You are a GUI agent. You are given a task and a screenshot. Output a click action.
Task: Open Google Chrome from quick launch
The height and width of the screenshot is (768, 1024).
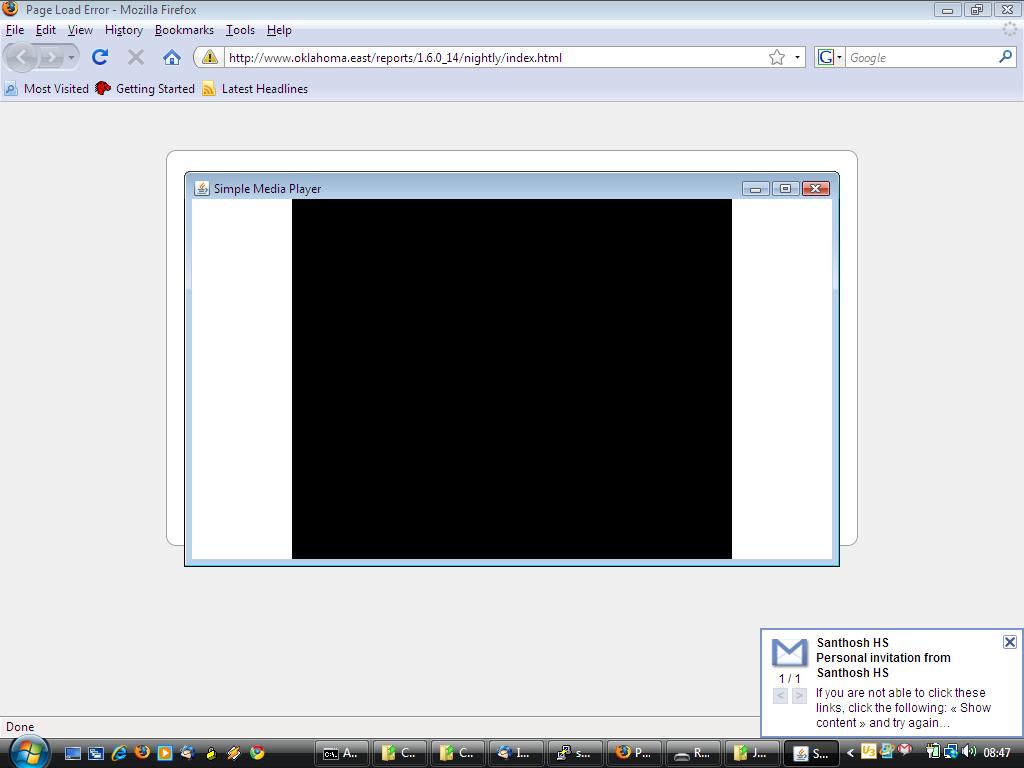click(257, 753)
